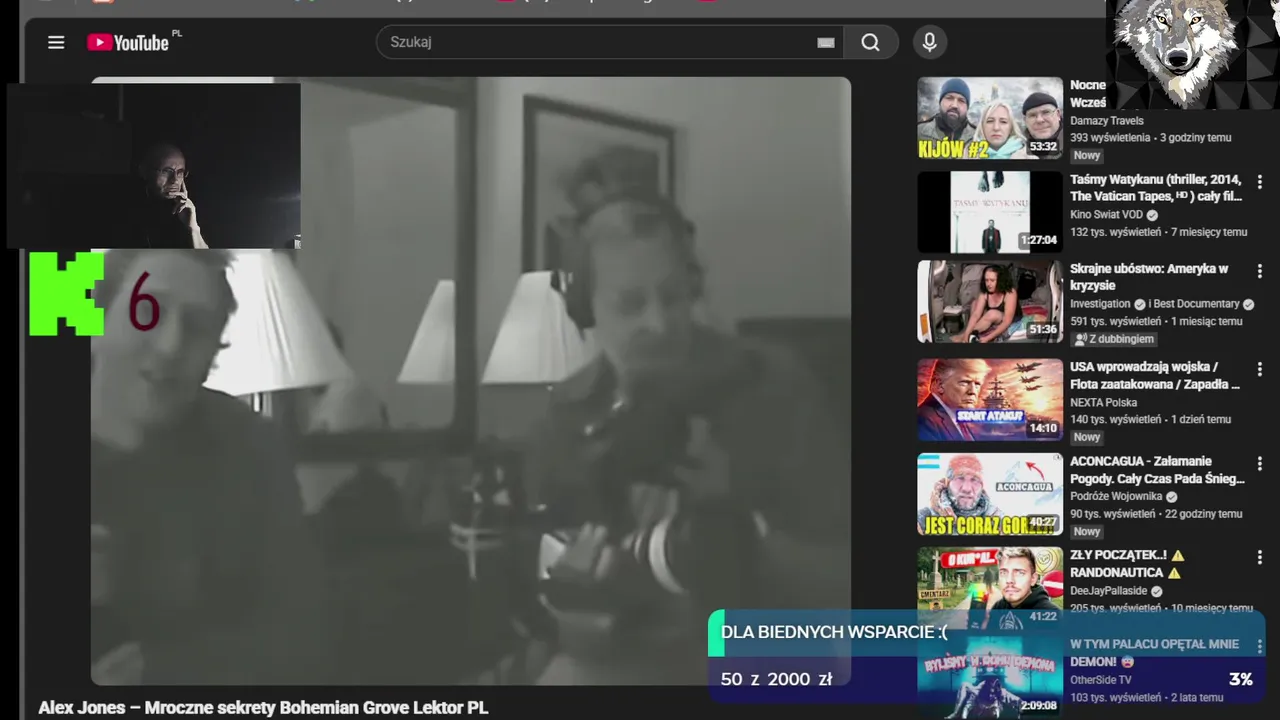
Task: Open the Byliśmy w domu demona thumbnail
Action: click(x=990, y=676)
